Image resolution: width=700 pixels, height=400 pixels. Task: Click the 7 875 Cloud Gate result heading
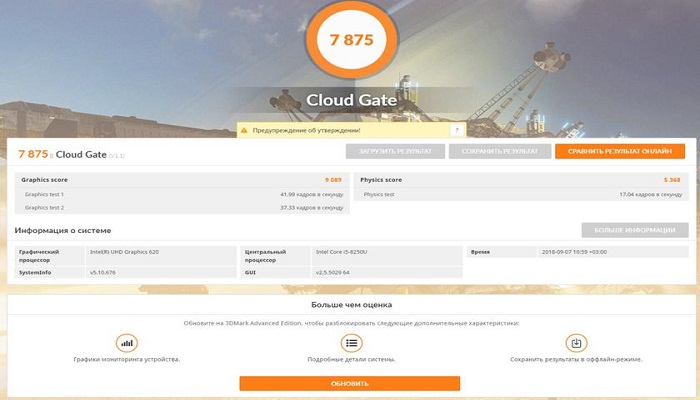pos(71,154)
